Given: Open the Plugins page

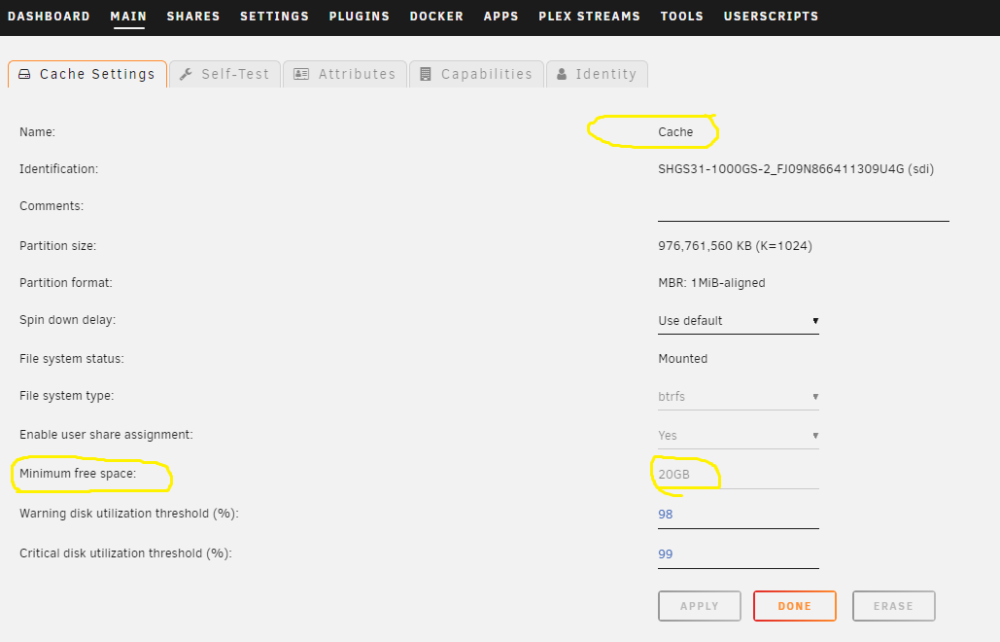Looking at the screenshot, I should [359, 16].
